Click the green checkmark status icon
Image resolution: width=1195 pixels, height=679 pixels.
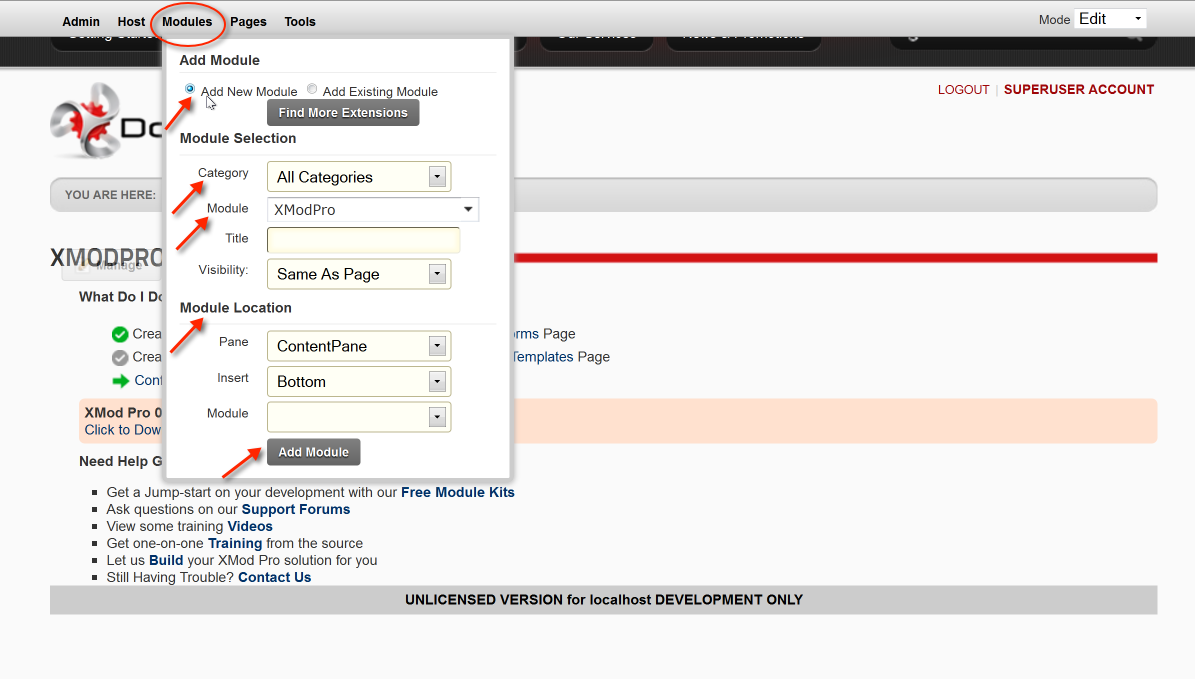[x=120, y=334]
